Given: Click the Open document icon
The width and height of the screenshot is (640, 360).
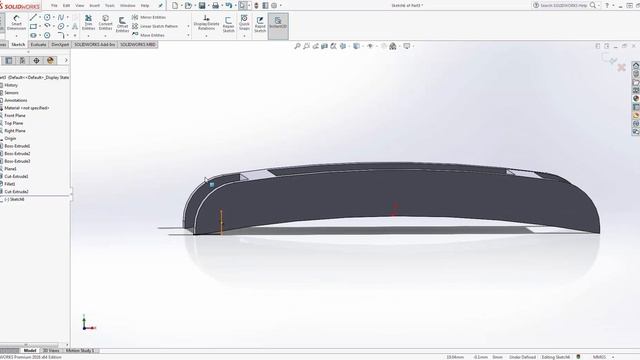Looking at the screenshot, I should click(188, 6).
